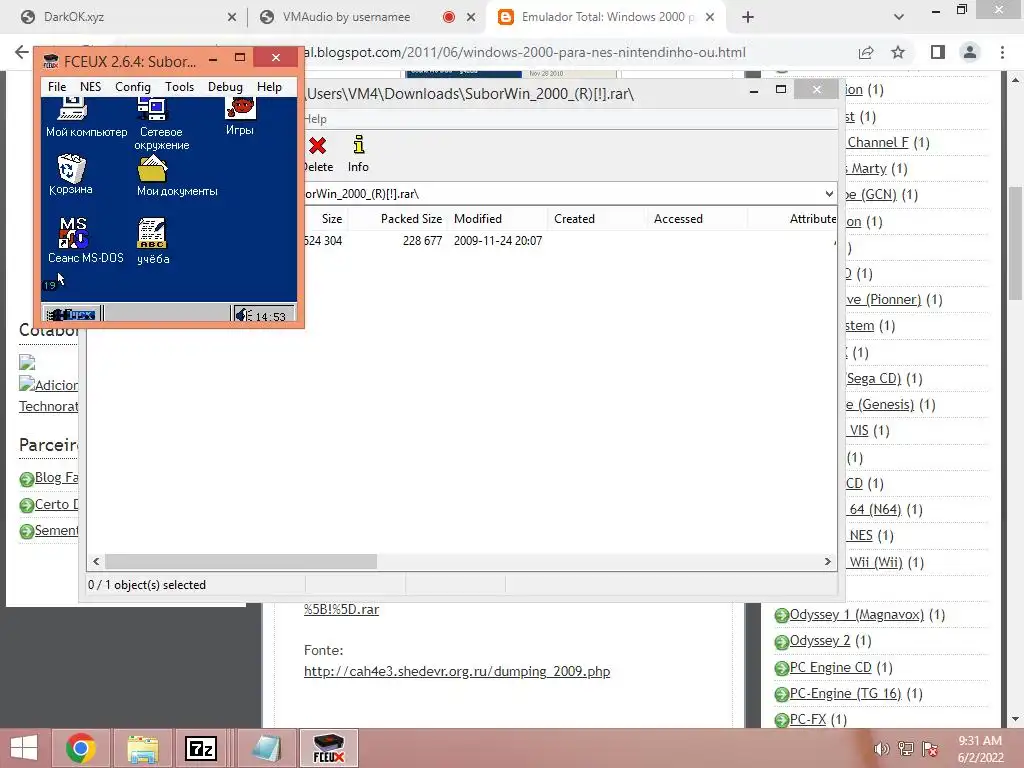Open the %5B!%5D.rar download link
This screenshot has width=1024, height=768.
pyautogui.click(x=341, y=609)
